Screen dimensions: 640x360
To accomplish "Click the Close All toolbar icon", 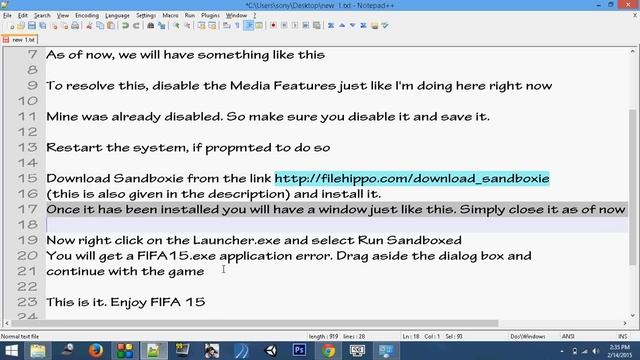I will coord(64,26).
